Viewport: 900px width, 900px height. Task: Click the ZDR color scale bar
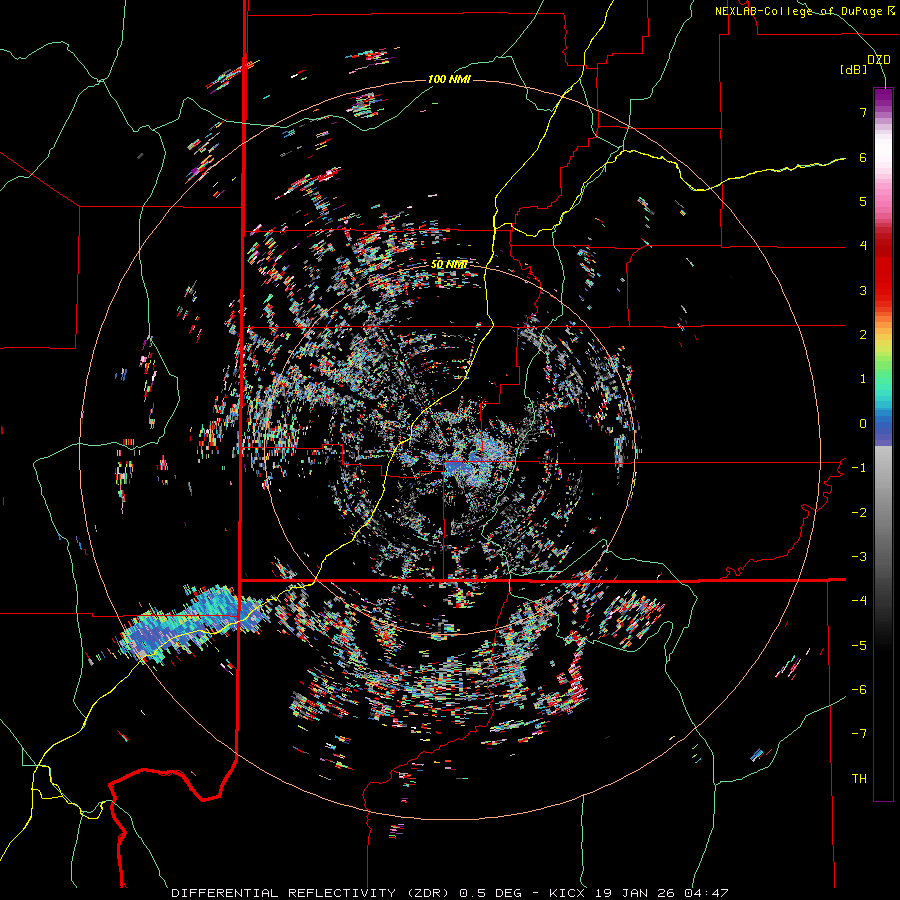[883, 444]
